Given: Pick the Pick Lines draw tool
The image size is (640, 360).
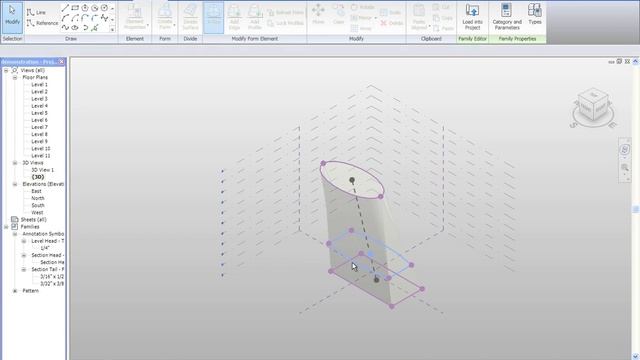Looking at the screenshot, I should click(x=95, y=28).
